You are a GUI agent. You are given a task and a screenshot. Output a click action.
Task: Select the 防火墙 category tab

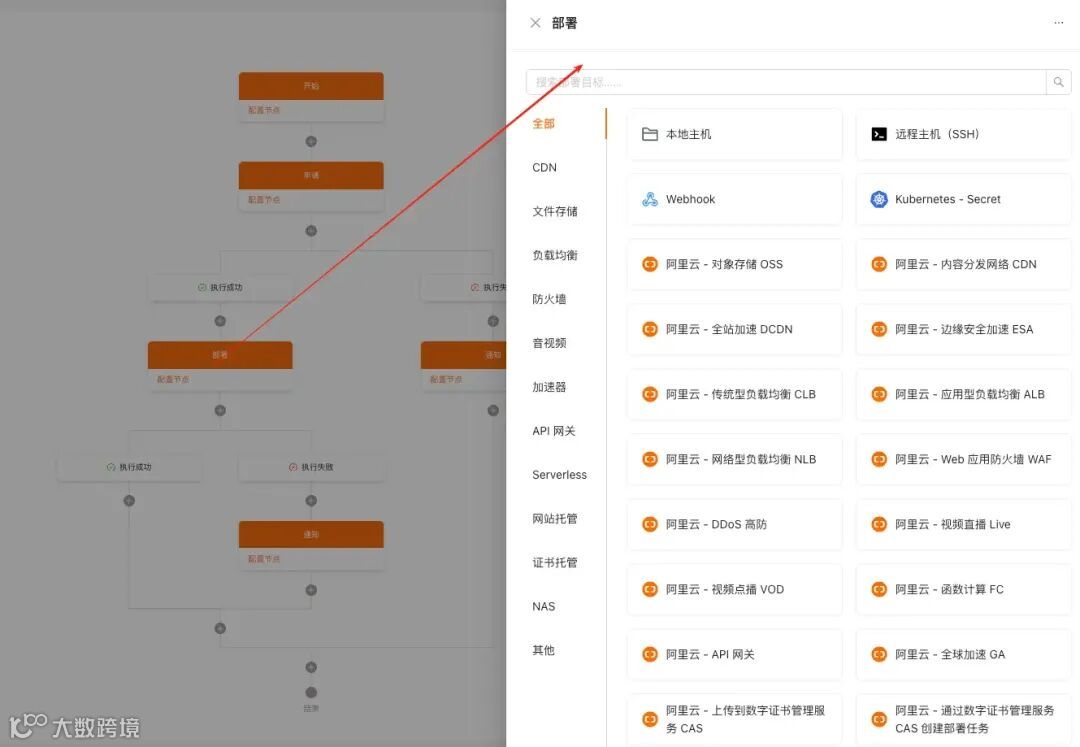coord(549,299)
